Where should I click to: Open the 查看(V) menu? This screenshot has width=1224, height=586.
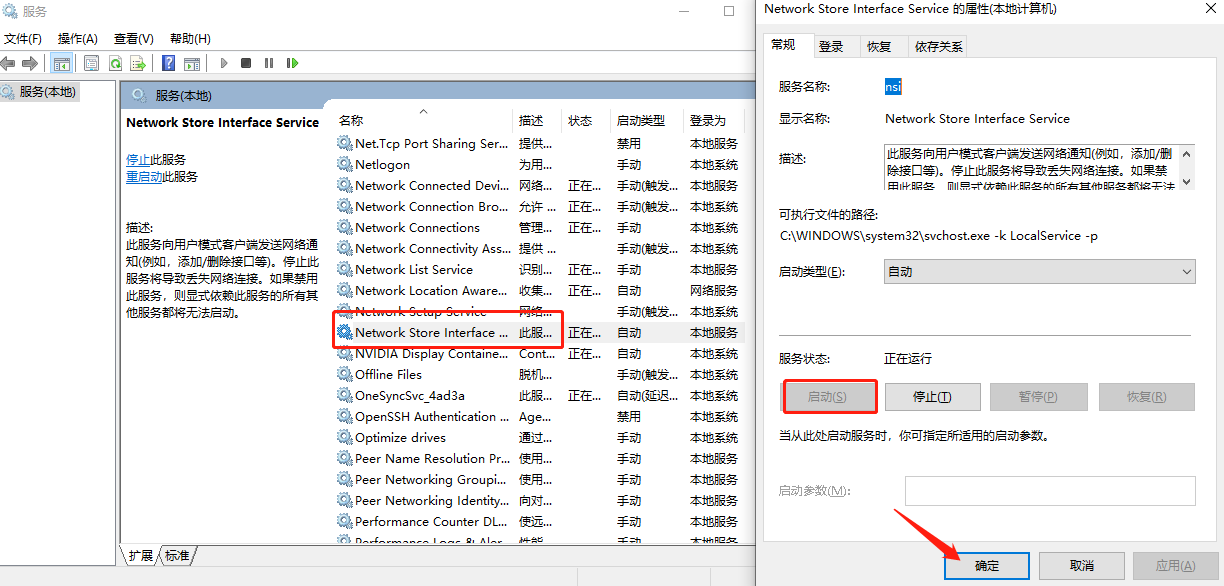pyautogui.click(x=133, y=38)
